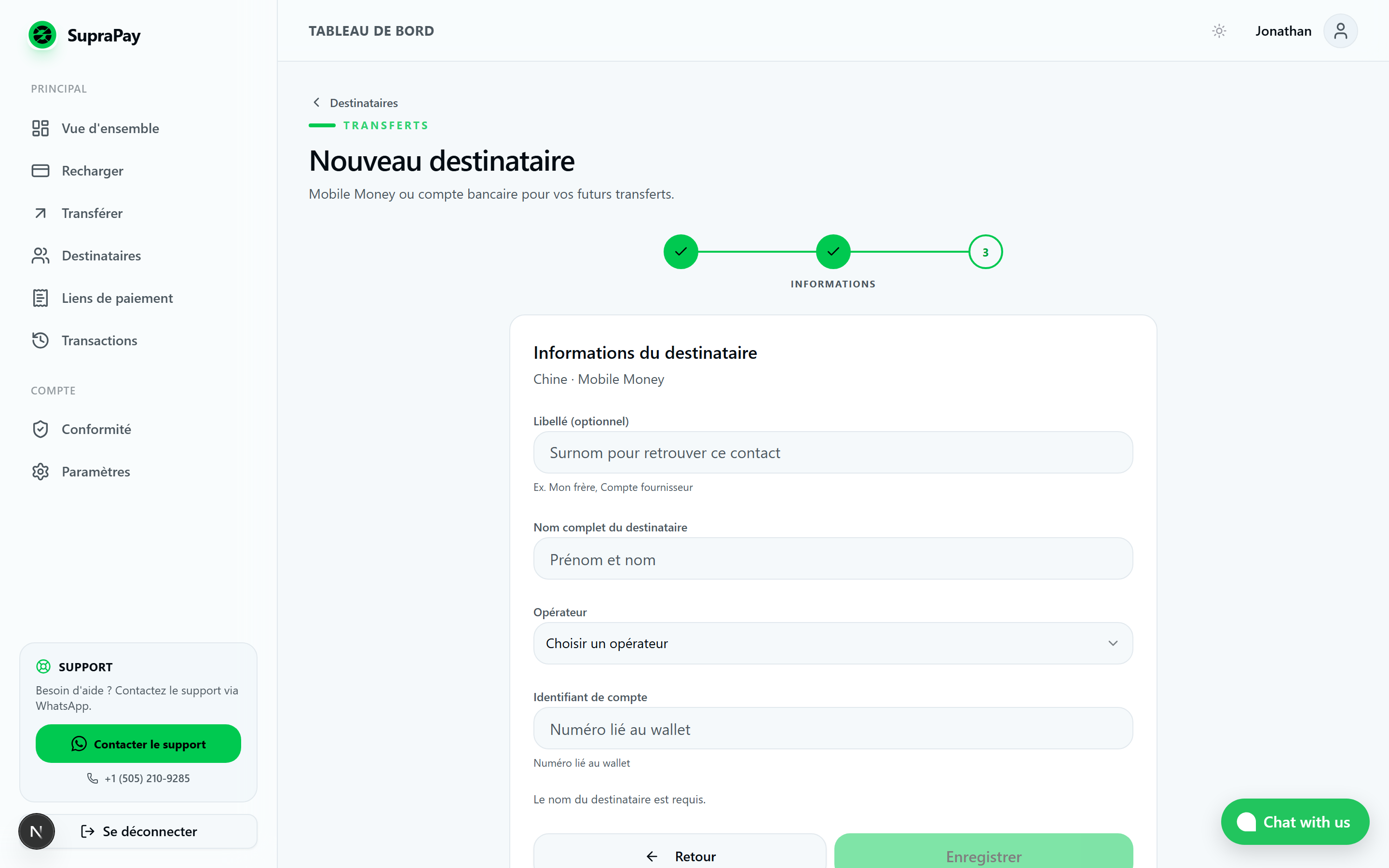Click the Transactions history icon

[x=40, y=340]
